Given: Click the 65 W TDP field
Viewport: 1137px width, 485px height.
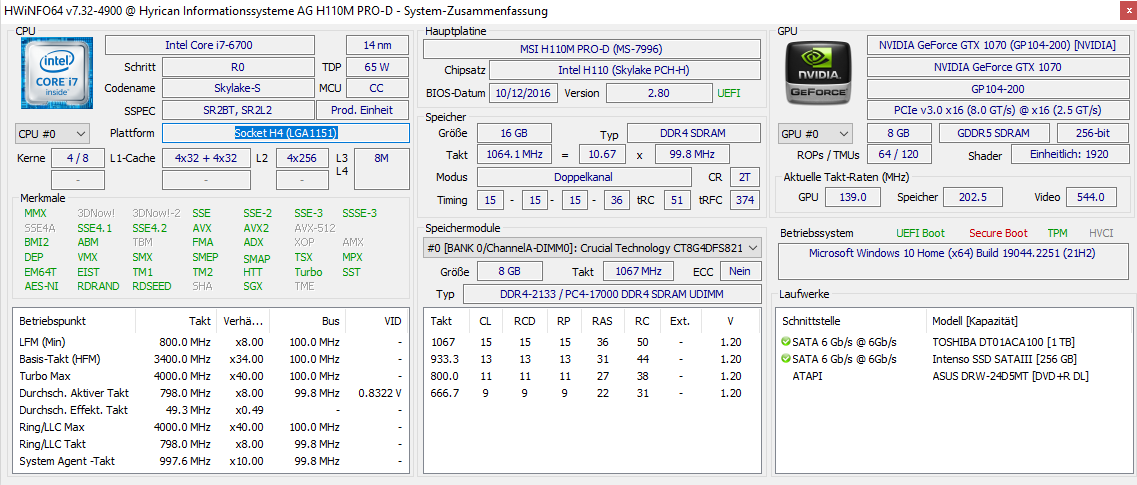Looking at the screenshot, I should [376, 67].
